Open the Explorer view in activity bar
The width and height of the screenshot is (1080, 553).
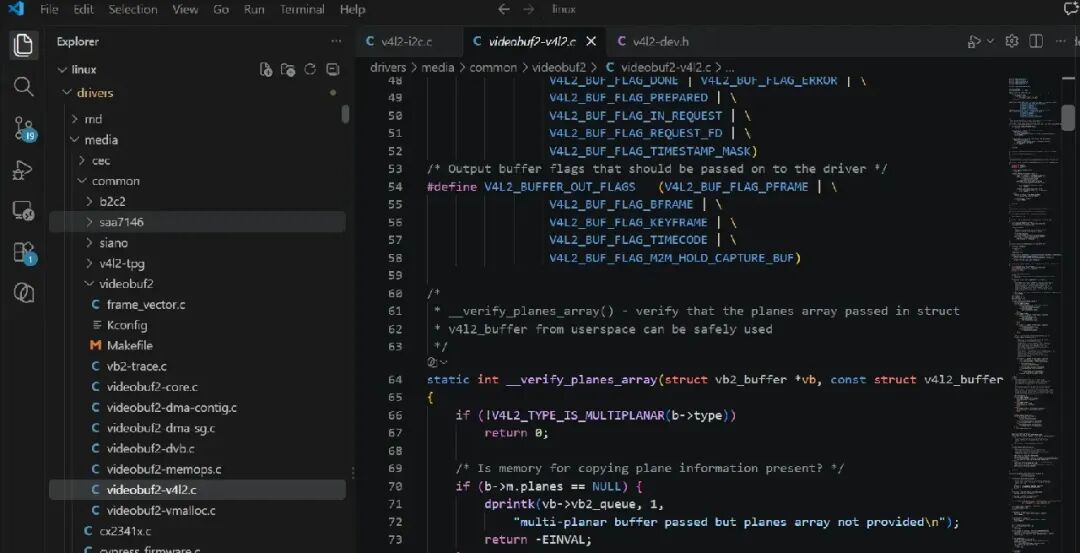[x=23, y=45]
